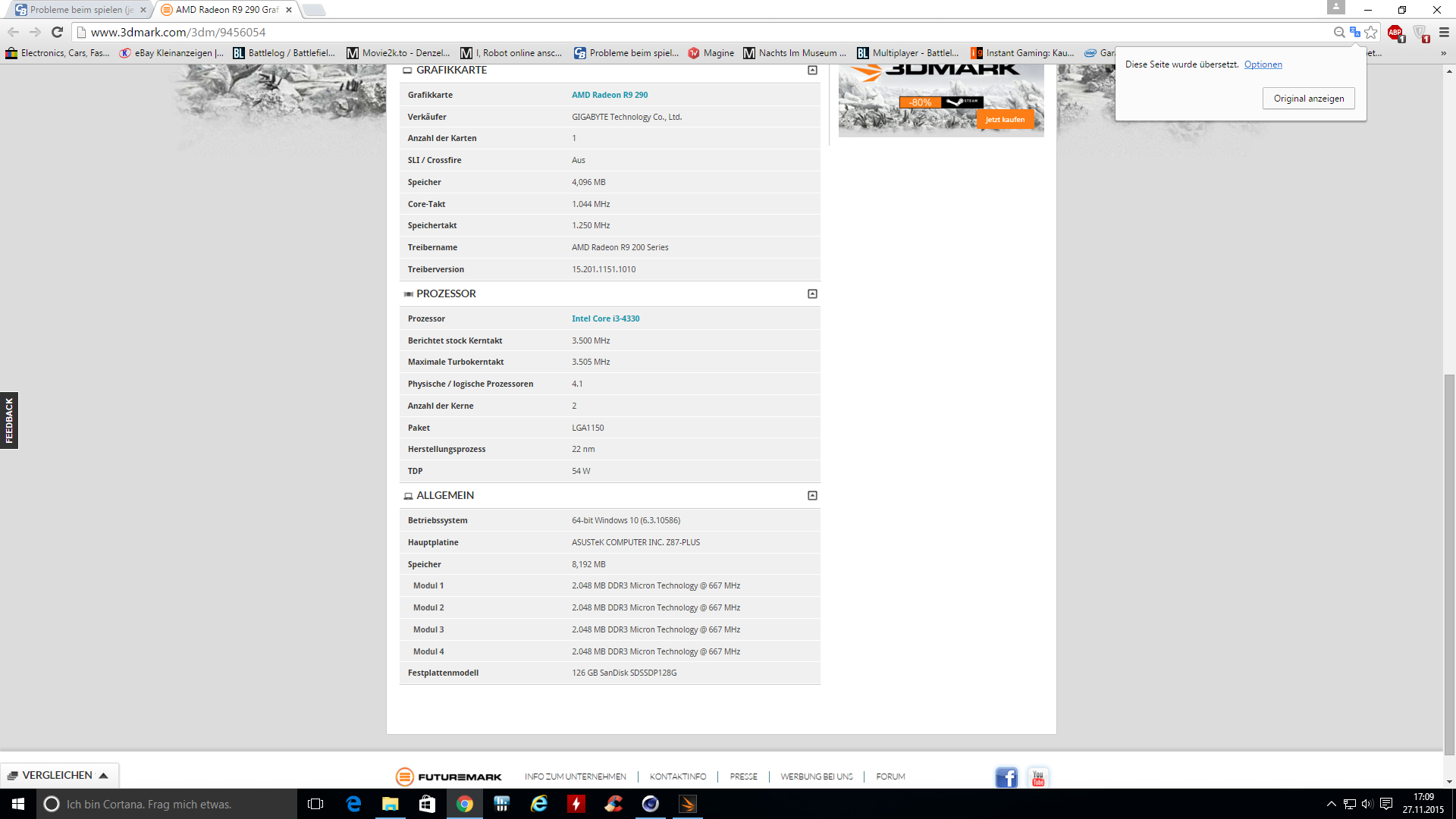Viewport: 1456px width, 819px height.
Task: Collapse the PROZESSOR section
Action: (x=812, y=294)
